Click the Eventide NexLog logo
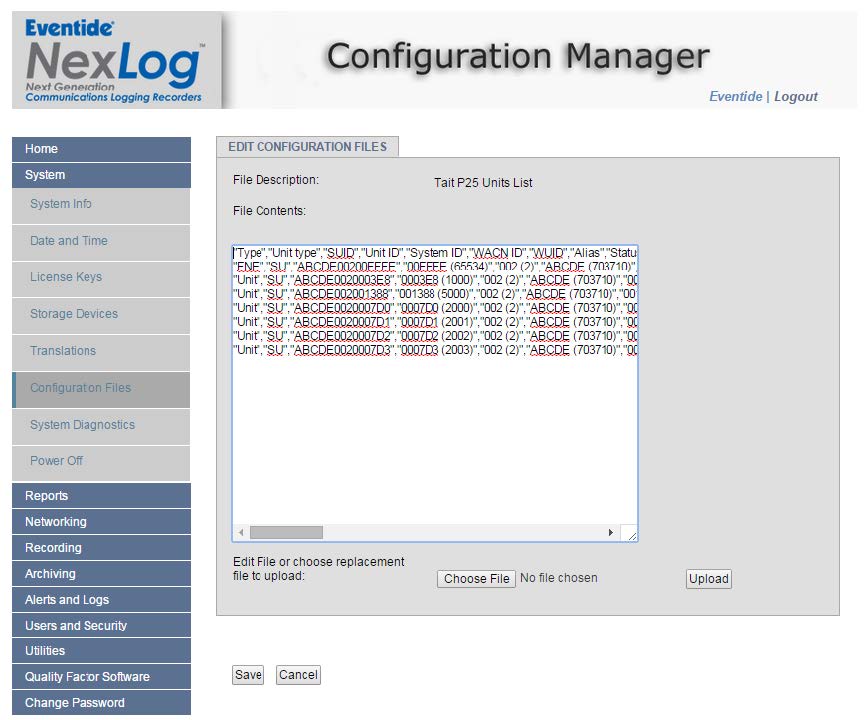Image resolution: width=865 pixels, height=720 pixels. [x=114, y=60]
